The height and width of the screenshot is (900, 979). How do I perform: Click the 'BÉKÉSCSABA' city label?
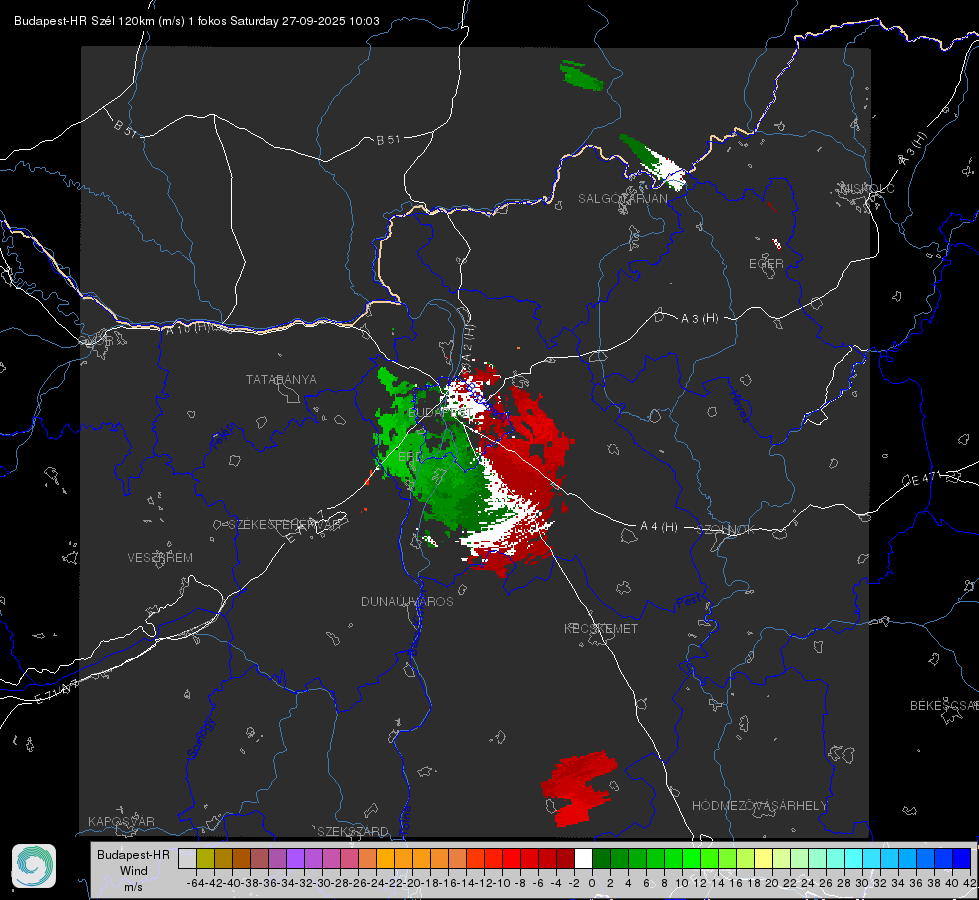944,706
